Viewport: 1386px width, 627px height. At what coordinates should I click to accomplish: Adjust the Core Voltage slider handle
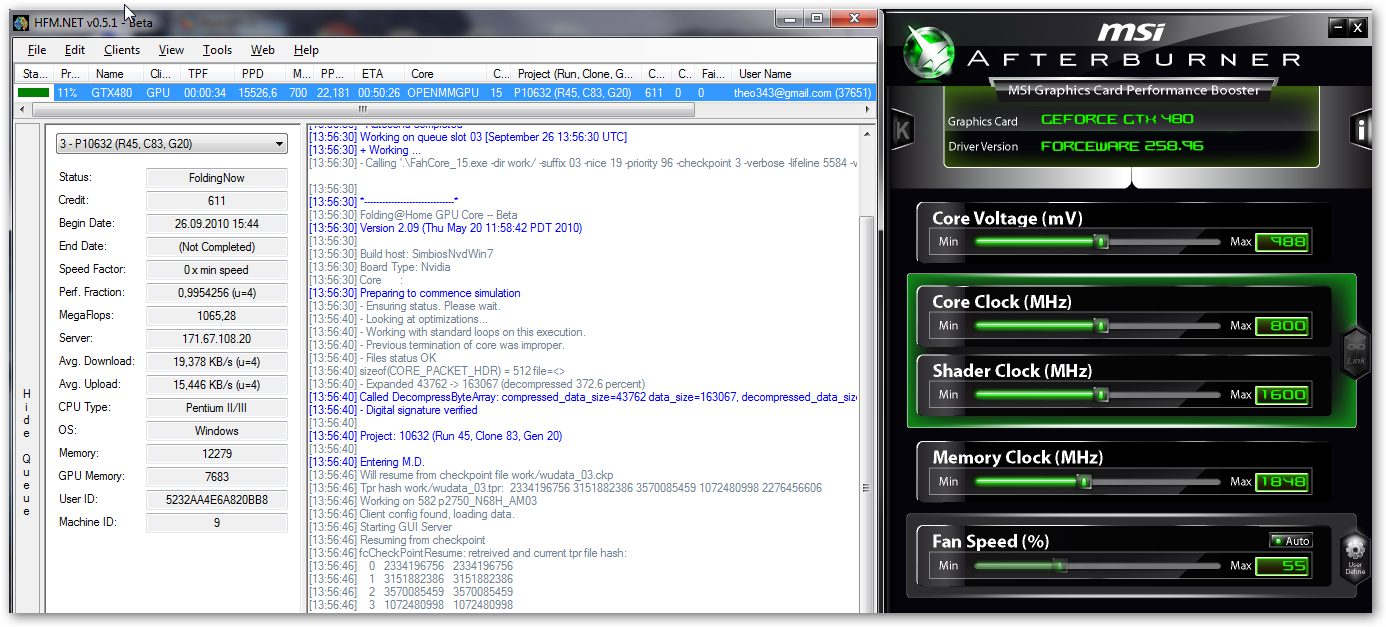tap(1101, 241)
